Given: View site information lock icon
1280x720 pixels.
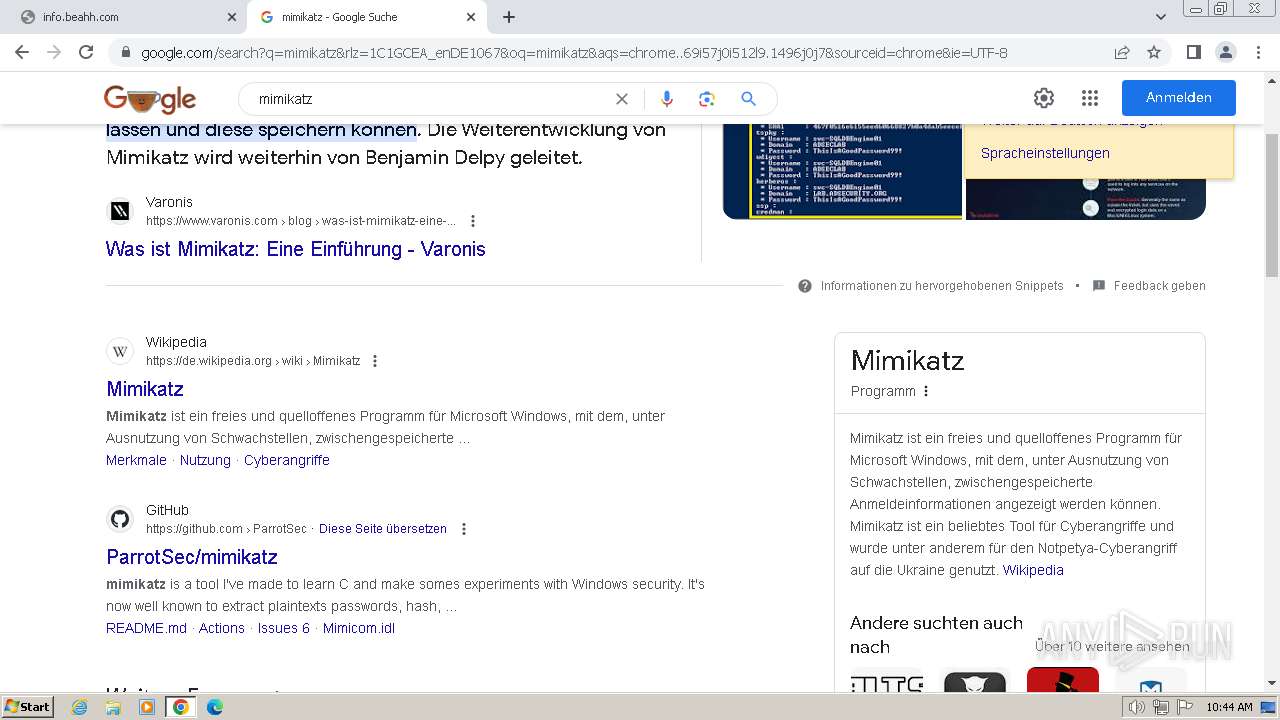Looking at the screenshot, I should (x=125, y=52).
